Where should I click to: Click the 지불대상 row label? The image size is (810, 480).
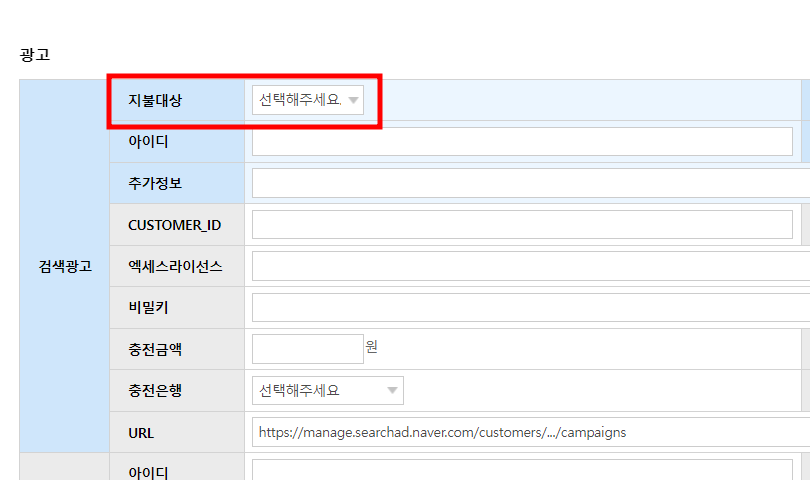click(x=155, y=100)
